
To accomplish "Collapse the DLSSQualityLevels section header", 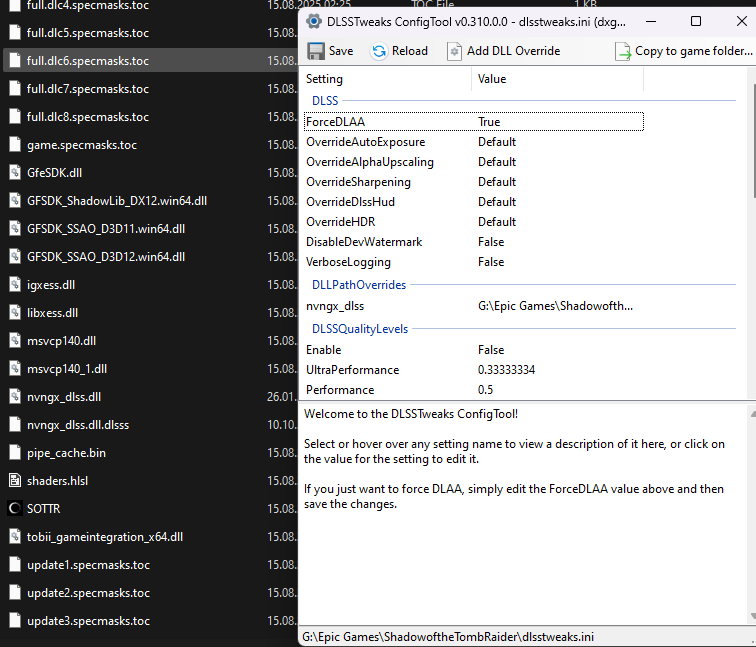I will (x=360, y=329).
